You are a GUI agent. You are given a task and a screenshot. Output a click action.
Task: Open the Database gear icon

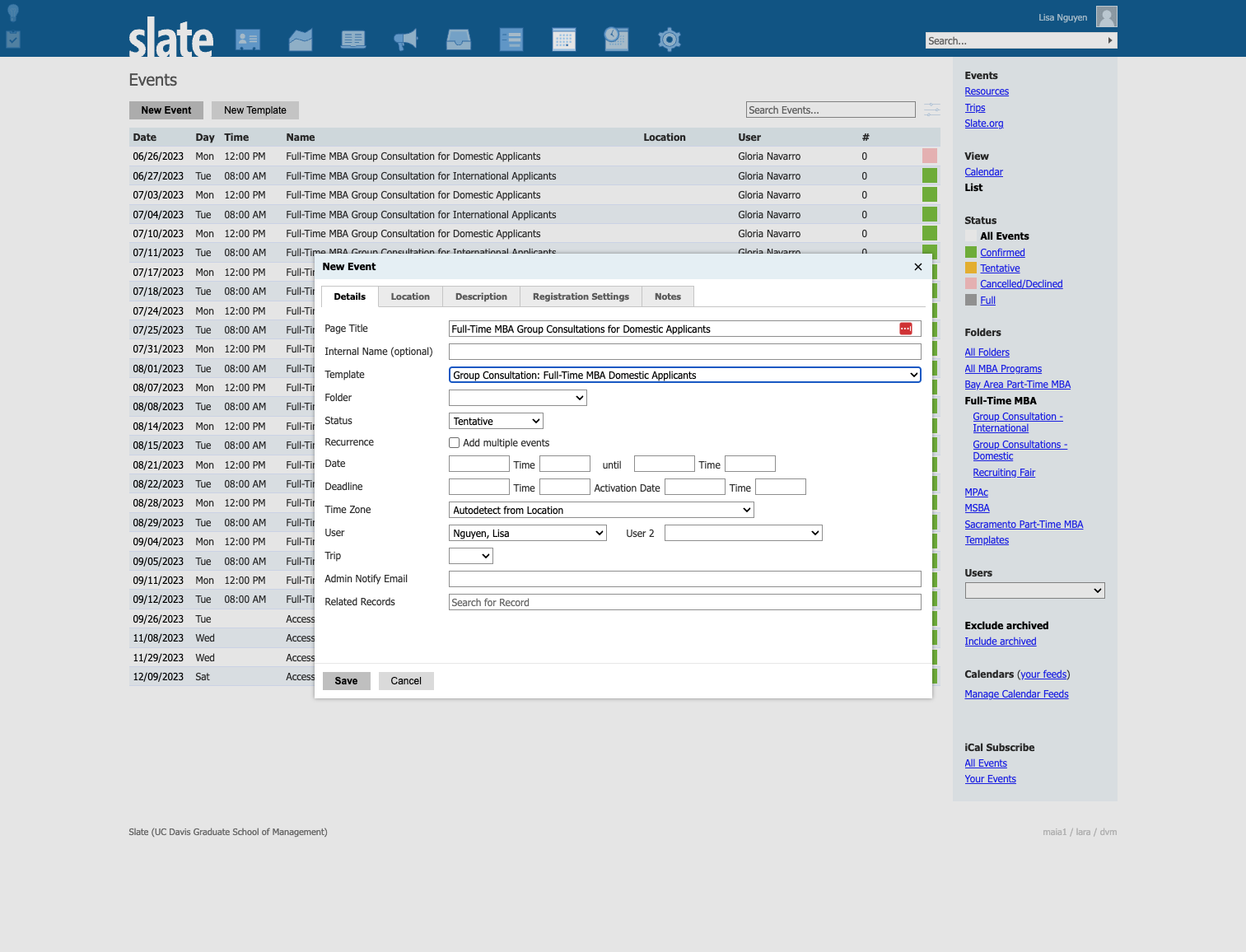coord(670,40)
